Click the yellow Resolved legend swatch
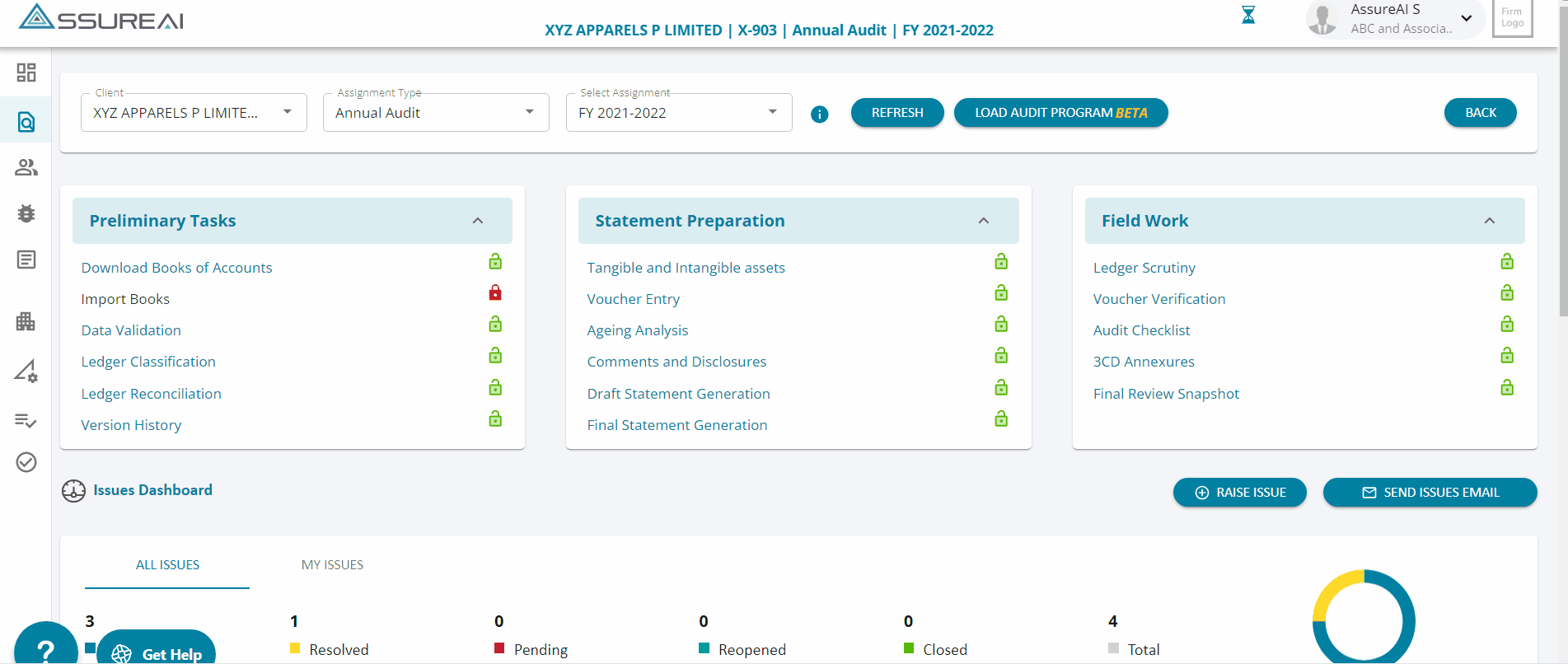Image resolution: width=1568 pixels, height=664 pixels. 295,648
